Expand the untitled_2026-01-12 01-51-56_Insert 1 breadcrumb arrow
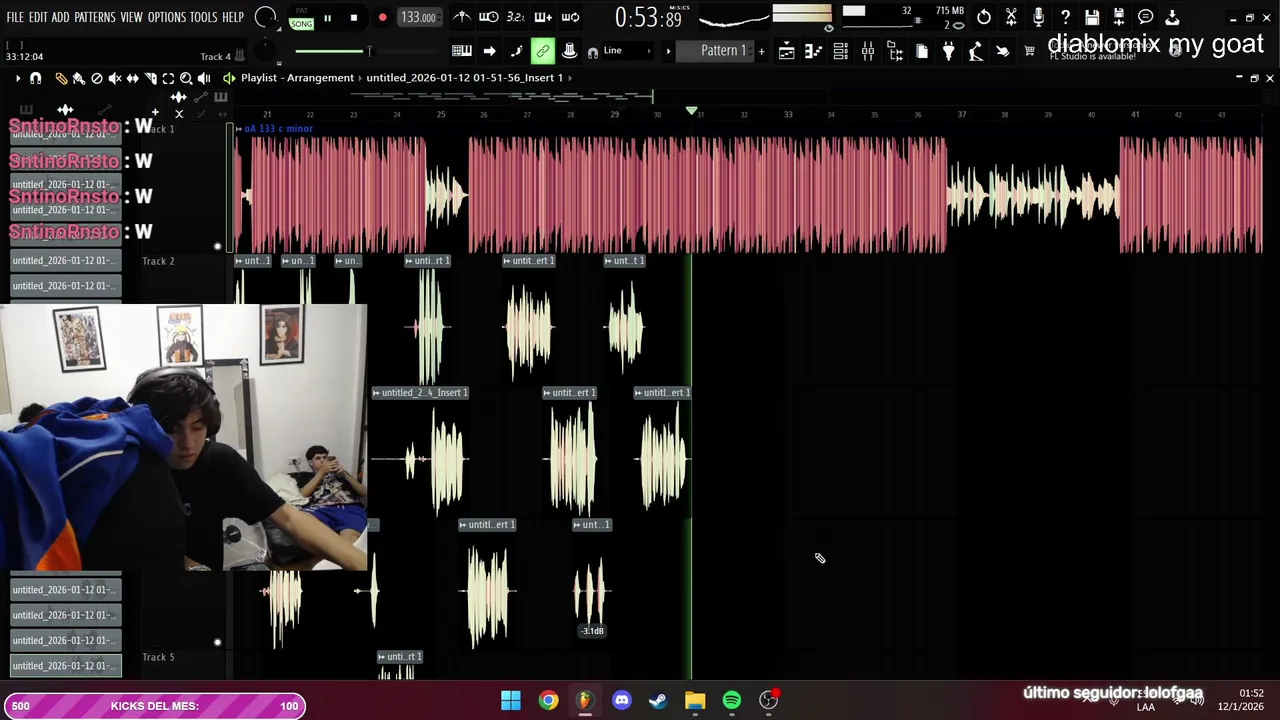1280x720 pixels. [x=568, y=78]
